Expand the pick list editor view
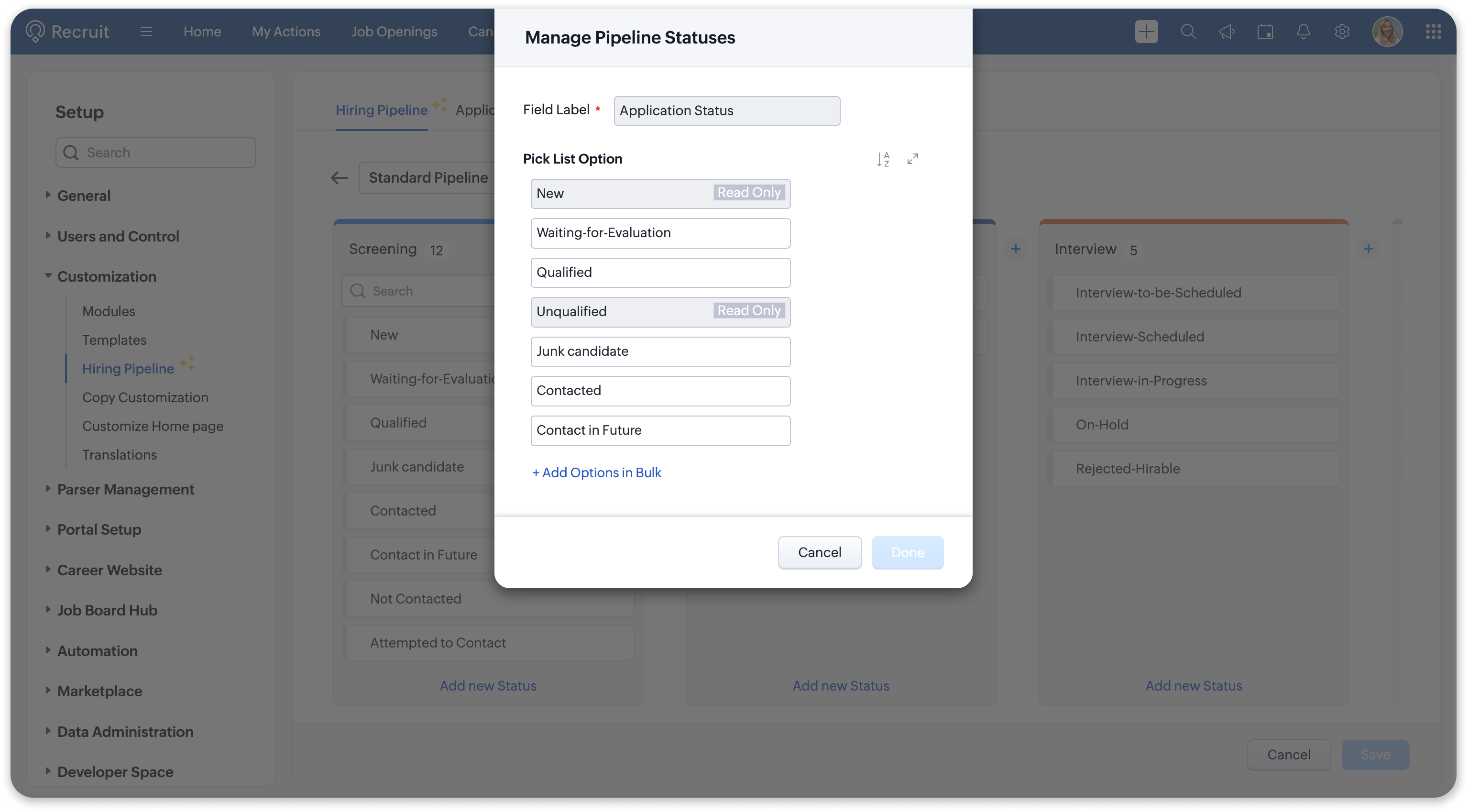 [912, 159]
